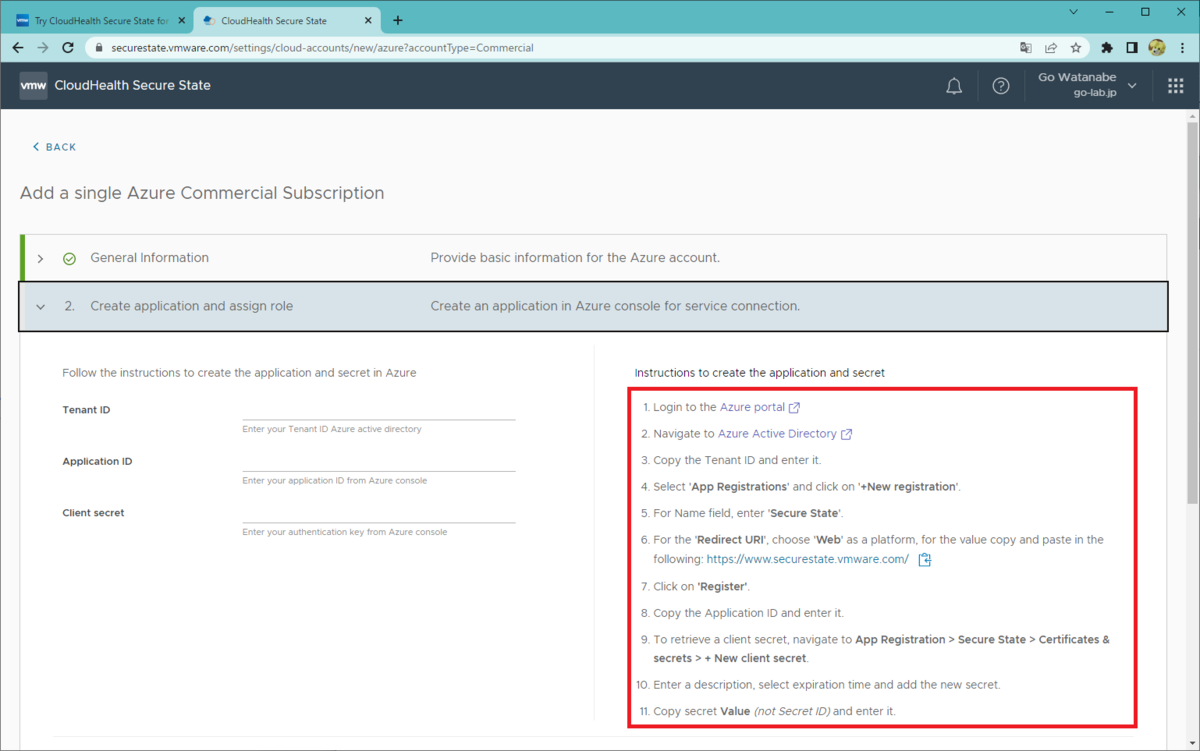Click the vmw logo in header
The width and height of the screenshot is (1200, 751).
[x=33, y=85]
